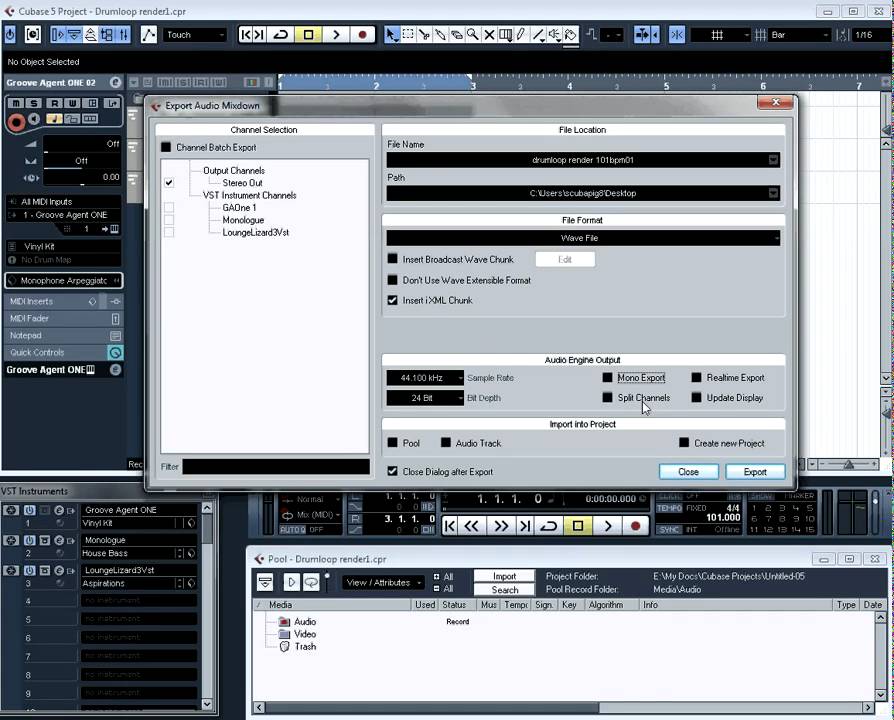894x720 pixels.
Task: Check the Pool import option
Action: tap(392, 442)
